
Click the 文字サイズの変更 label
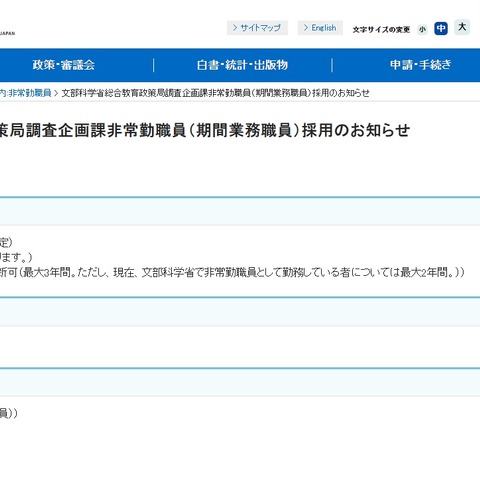[x=381, y=30]
